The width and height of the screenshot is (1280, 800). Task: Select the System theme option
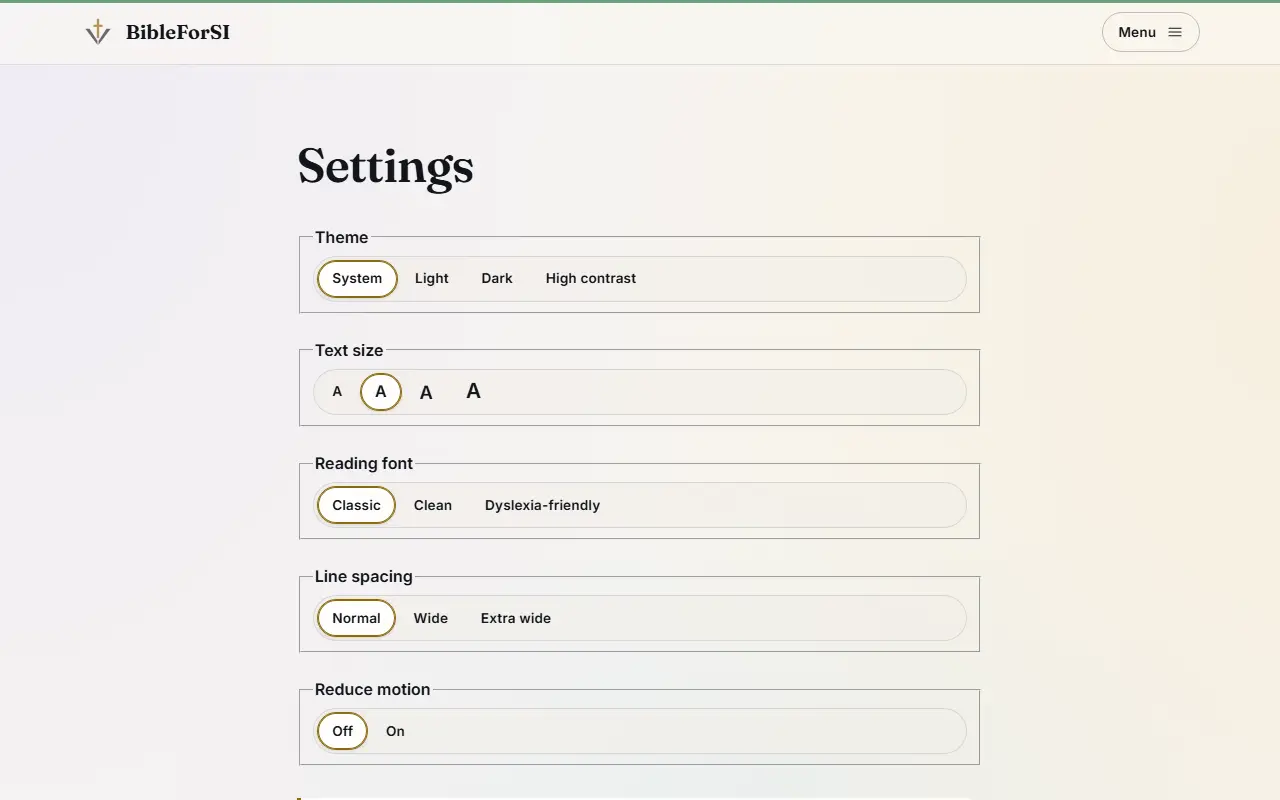[x=357, y=279]
